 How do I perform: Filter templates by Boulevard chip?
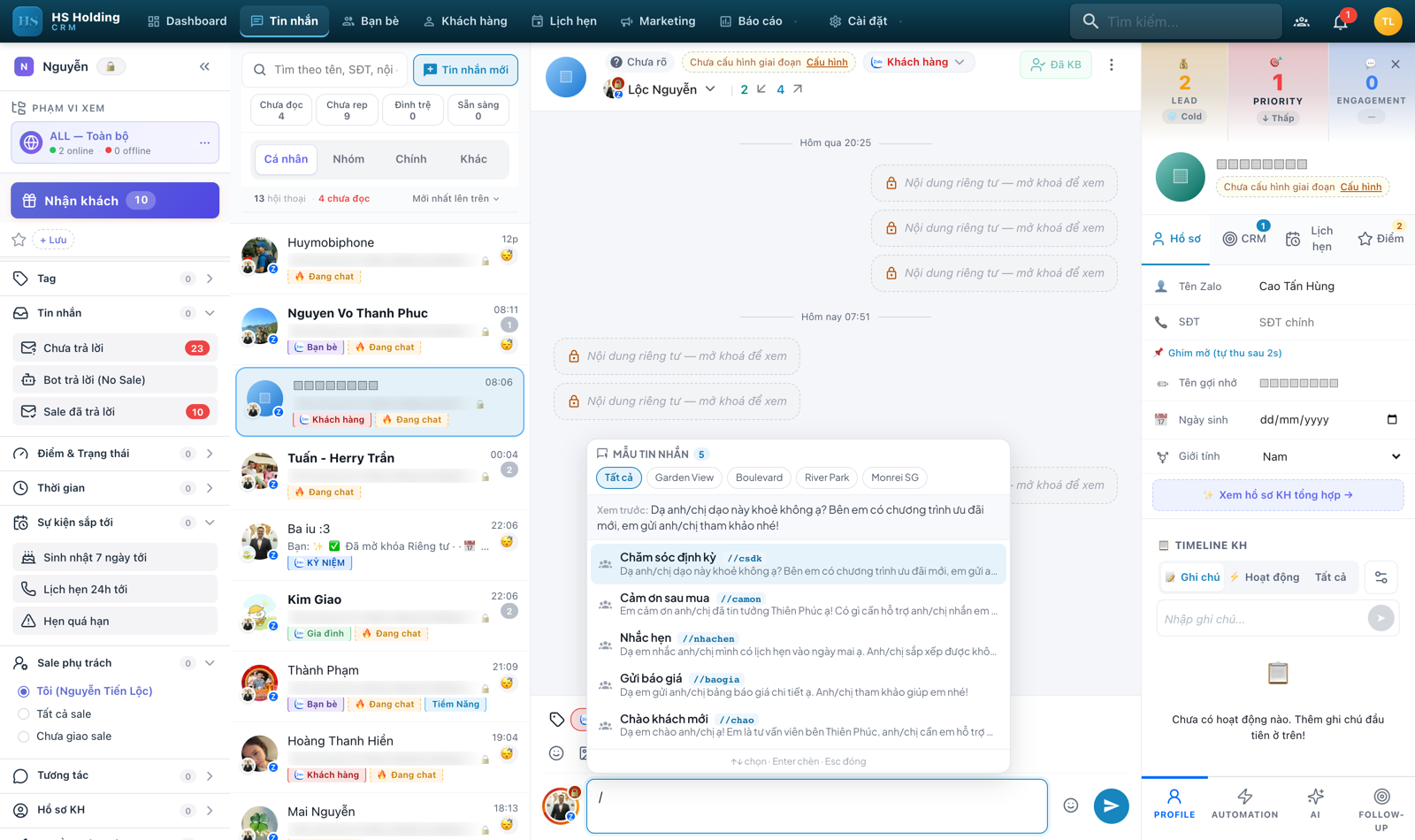click(759, 477)
